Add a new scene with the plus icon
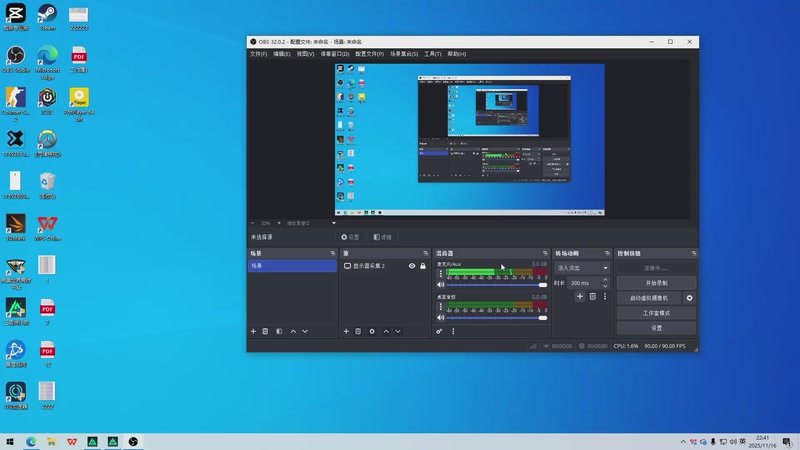This screenshot has width=800, height=450. point(253,331)
